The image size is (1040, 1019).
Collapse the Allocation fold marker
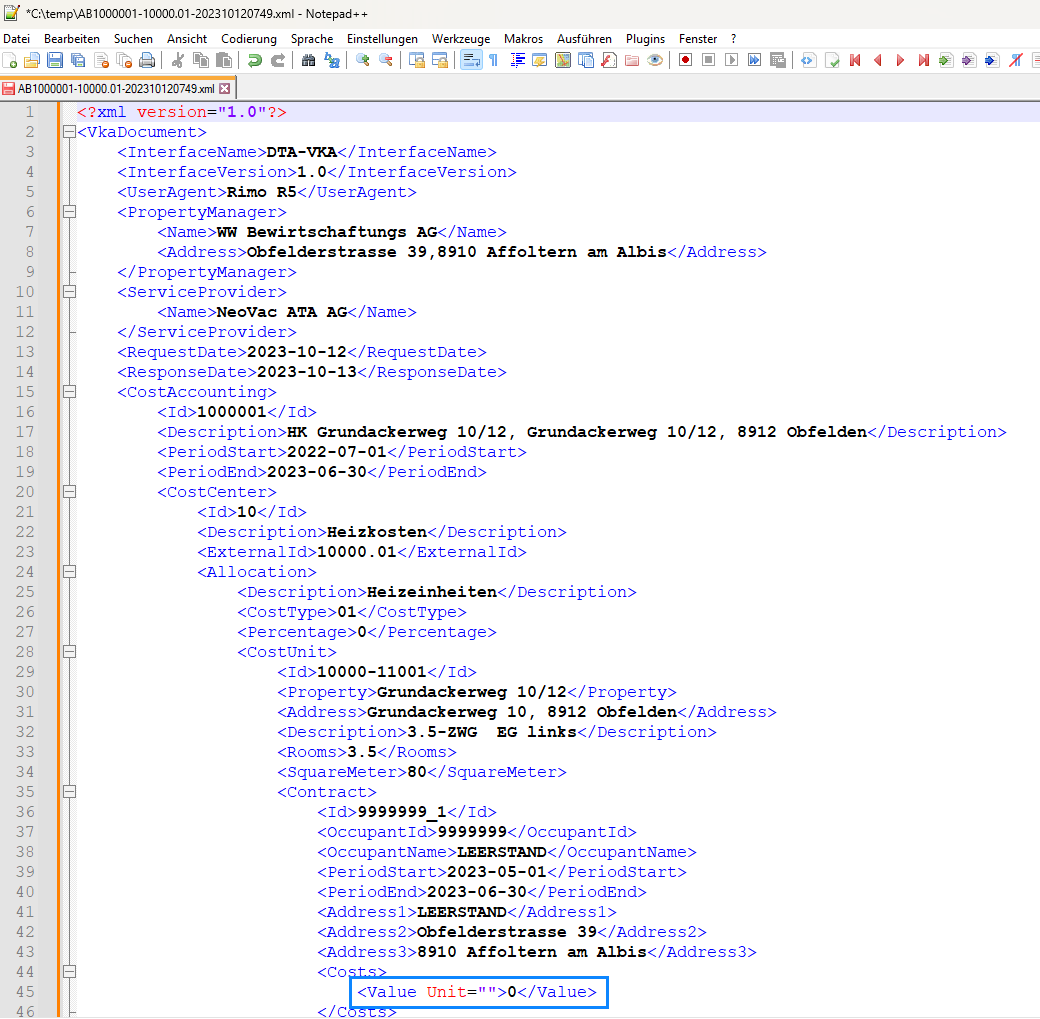[69, 572]
